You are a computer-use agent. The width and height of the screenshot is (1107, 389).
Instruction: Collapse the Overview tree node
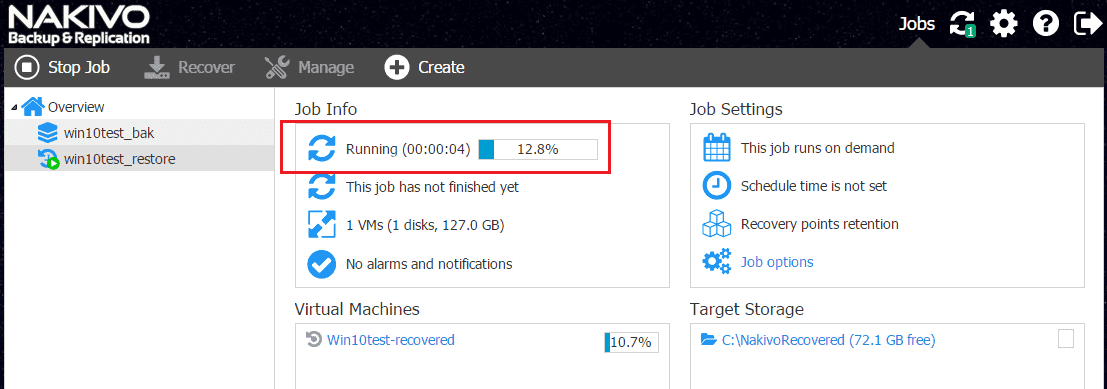pos(15,107)
